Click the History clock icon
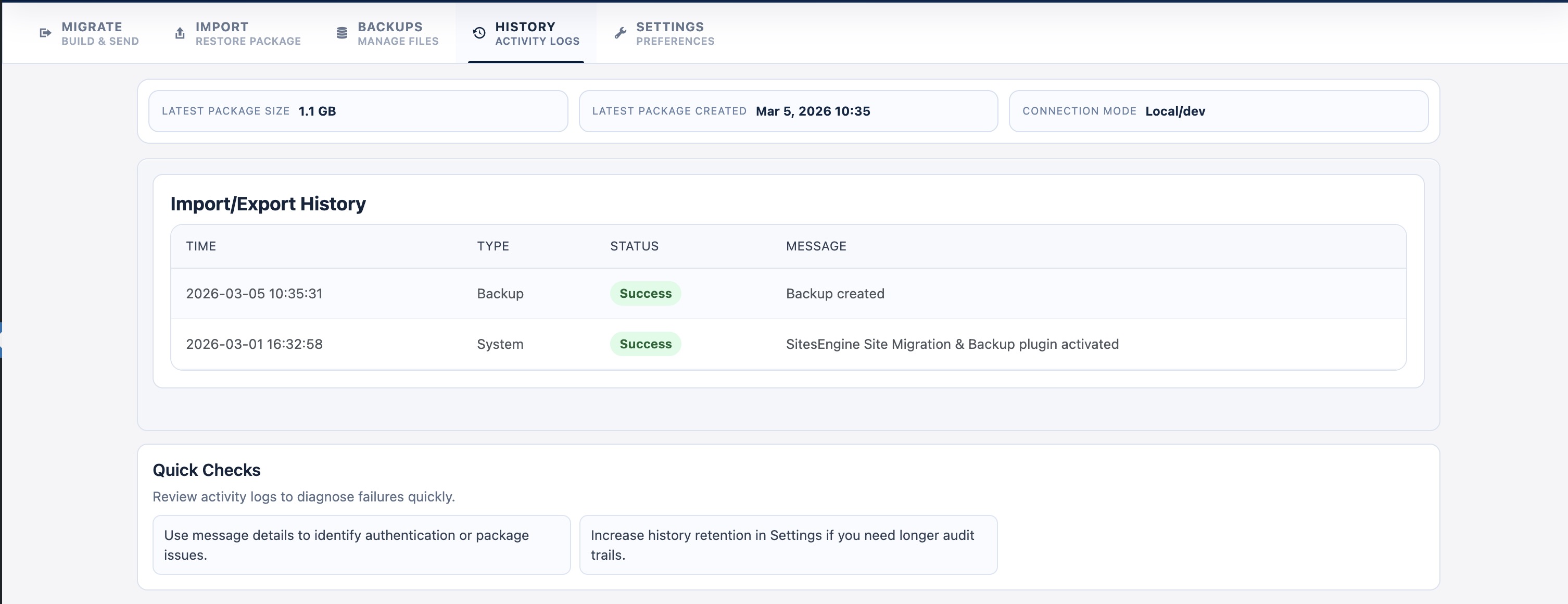This screenshot has width=1568, height=604. point(478,33)
